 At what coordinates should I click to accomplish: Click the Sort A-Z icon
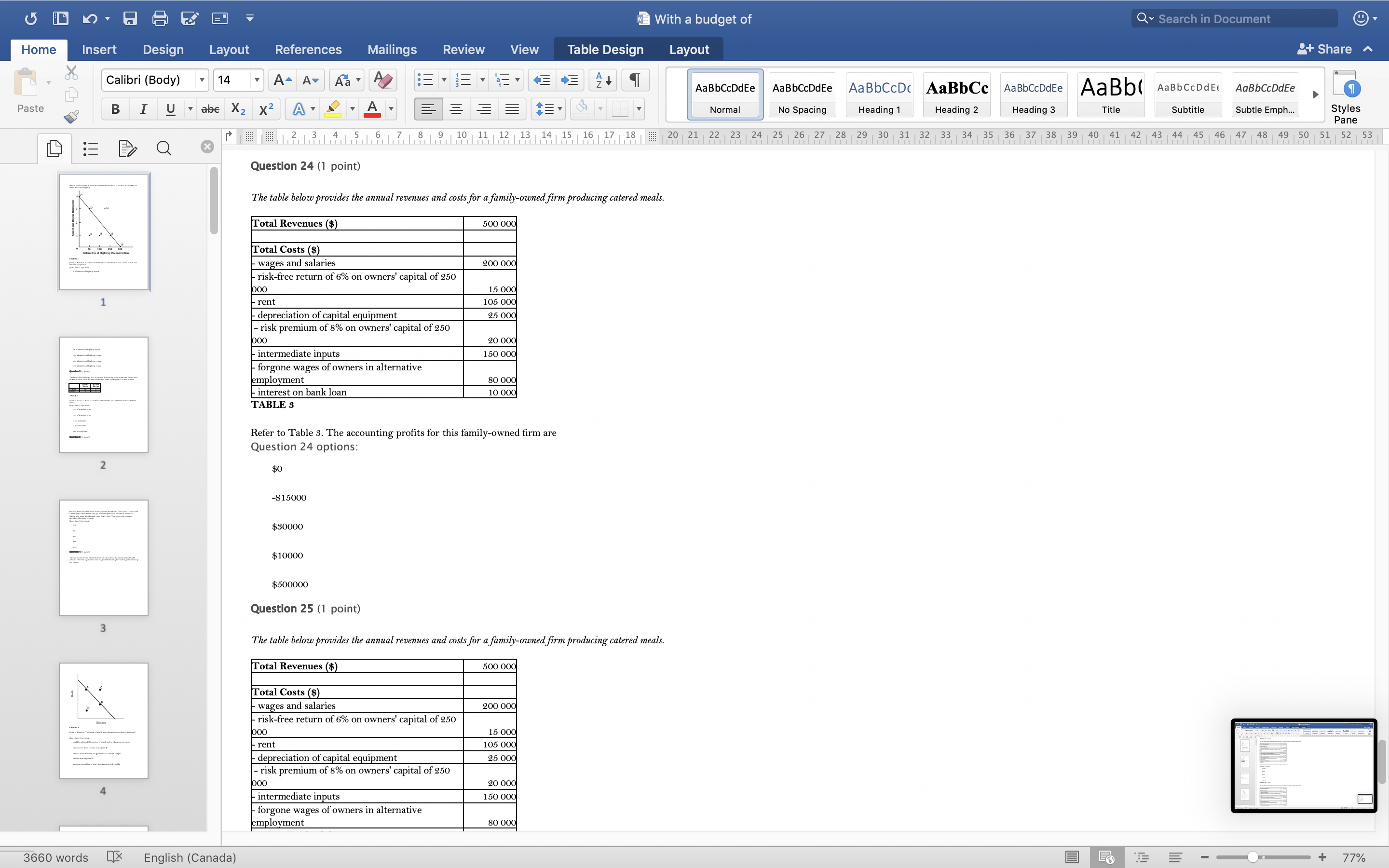[x=603, y=80]
